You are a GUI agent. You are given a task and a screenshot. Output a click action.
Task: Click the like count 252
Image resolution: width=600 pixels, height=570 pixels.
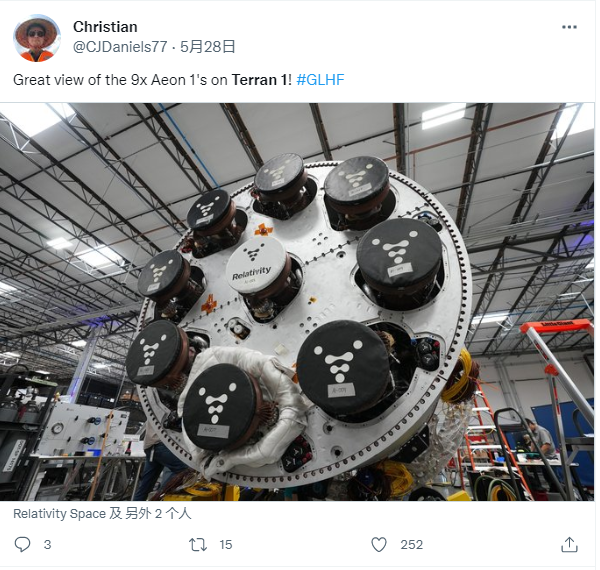tap(412, 544)
